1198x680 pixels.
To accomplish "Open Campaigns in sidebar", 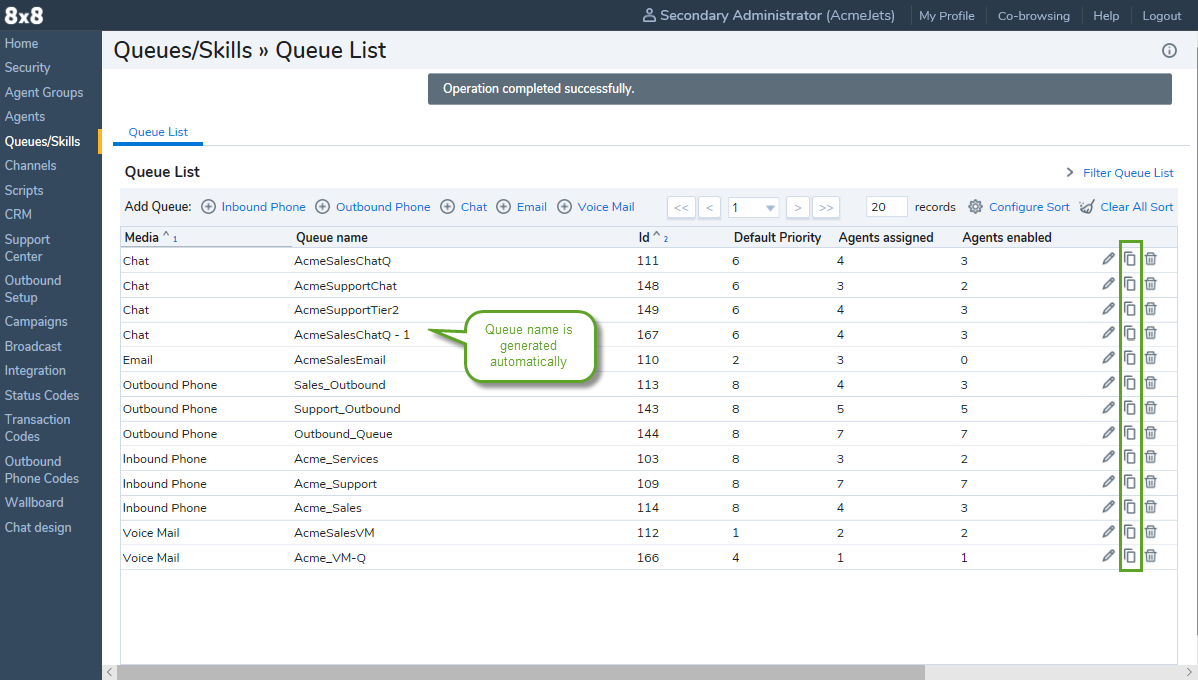I will [x=36, y=322].
